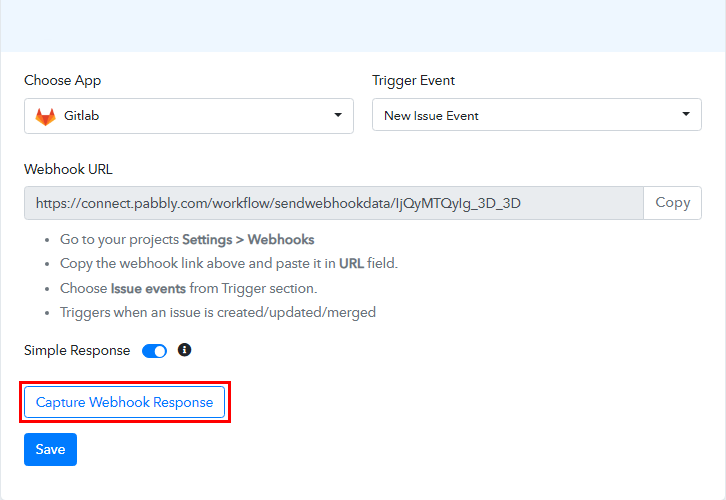This screenshot has width=726, height=500.
Task: Copy the webhook URL with Copy button
Action: pyautogui.click(x=672, y=203)
